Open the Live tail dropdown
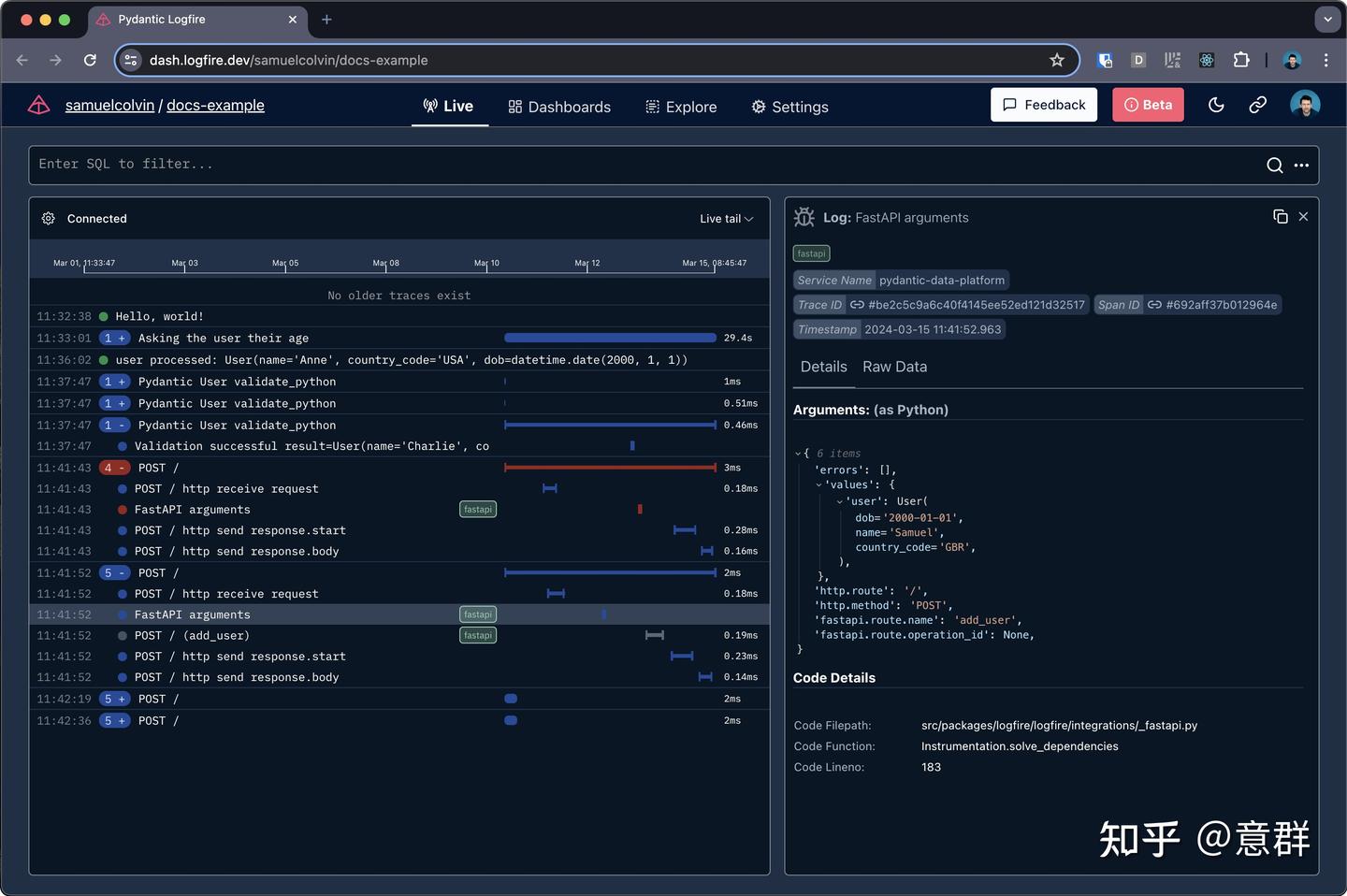The image size is (1347, 896). pos(726,219)
